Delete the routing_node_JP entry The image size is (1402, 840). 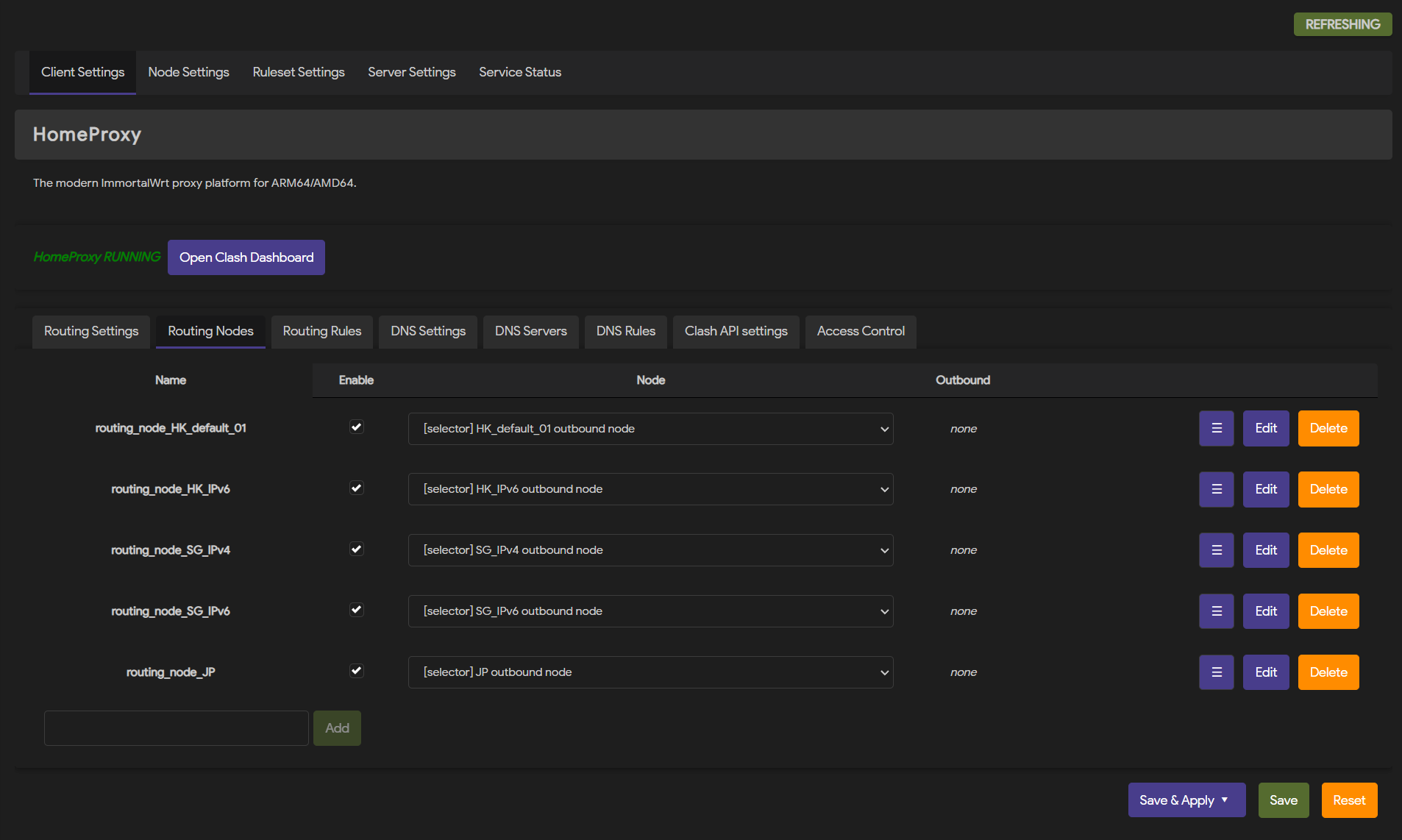1328,672
